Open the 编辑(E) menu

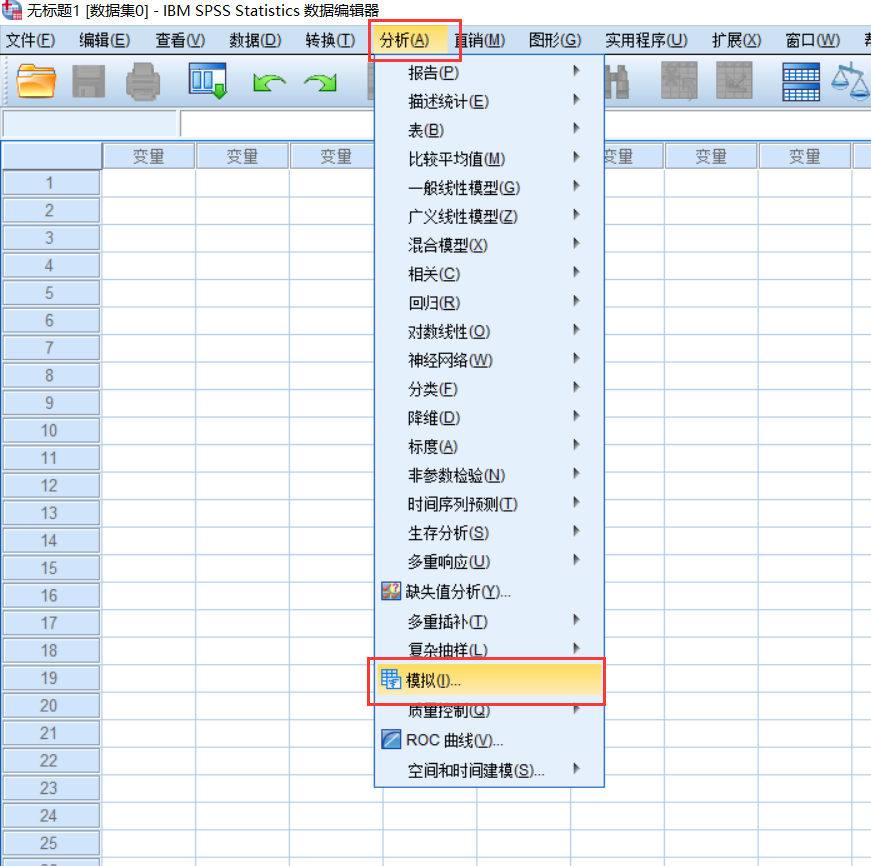point(104,41)
